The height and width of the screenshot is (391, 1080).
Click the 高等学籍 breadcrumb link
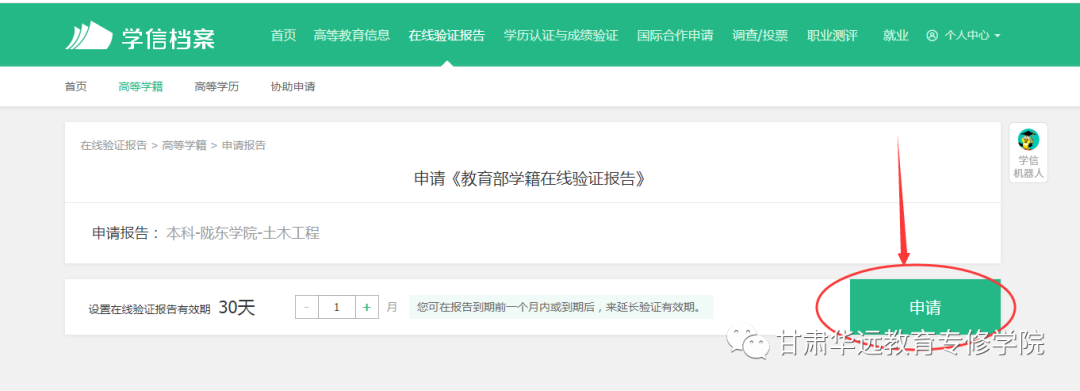(x=185, y=145)
